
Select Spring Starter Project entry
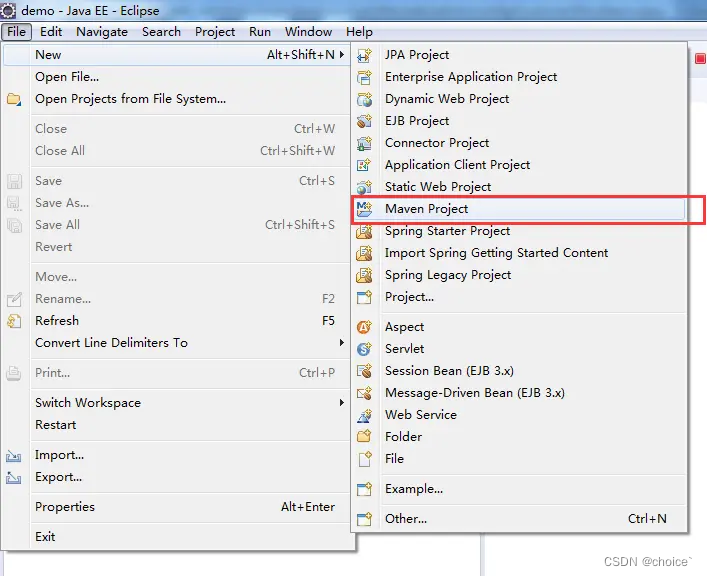pyautogui.click(x=519, y=231)
